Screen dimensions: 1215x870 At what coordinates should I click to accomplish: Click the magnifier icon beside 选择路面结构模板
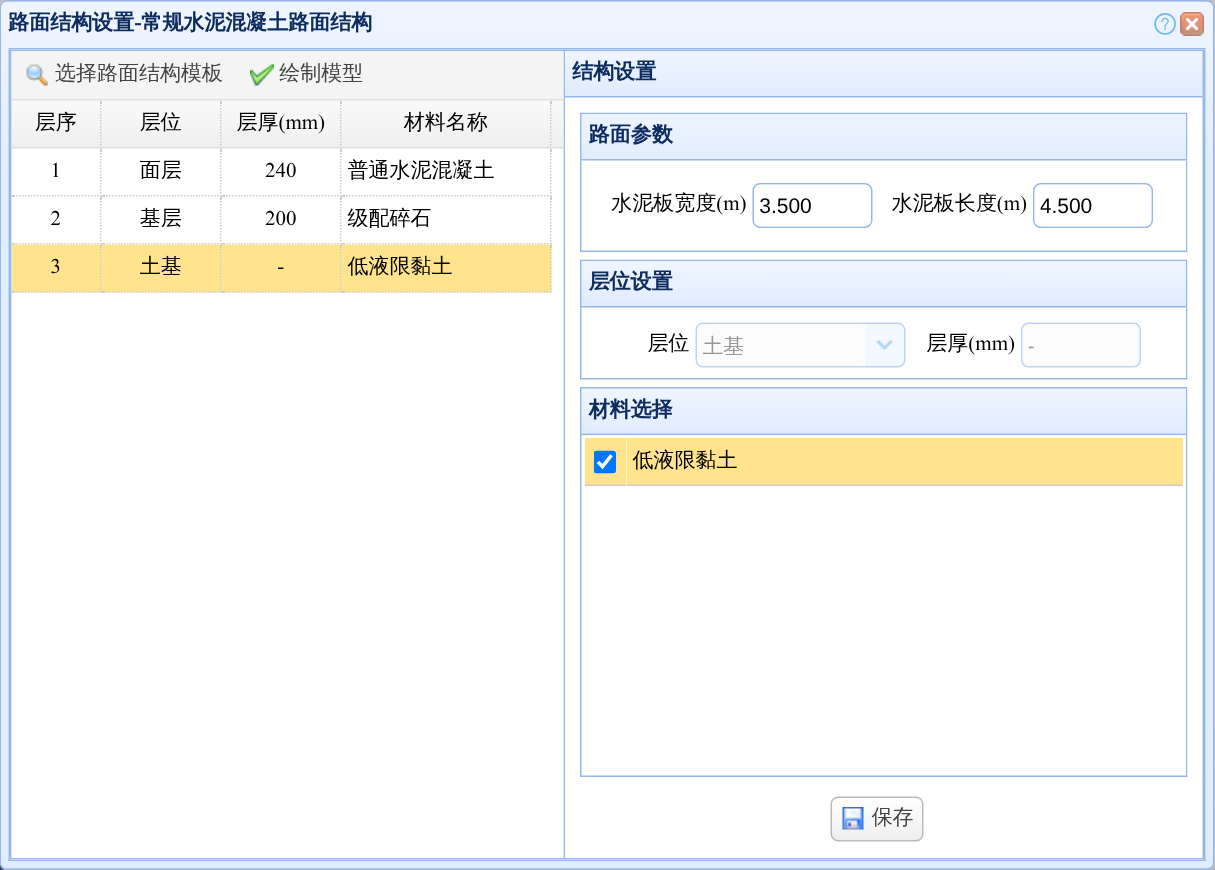pos(36,74)
